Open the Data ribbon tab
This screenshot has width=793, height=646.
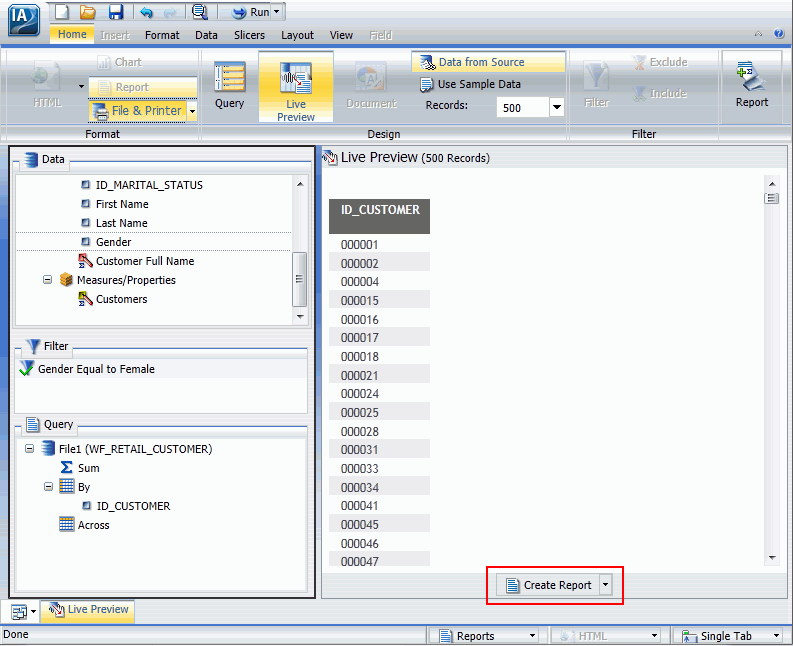point(206,35)
